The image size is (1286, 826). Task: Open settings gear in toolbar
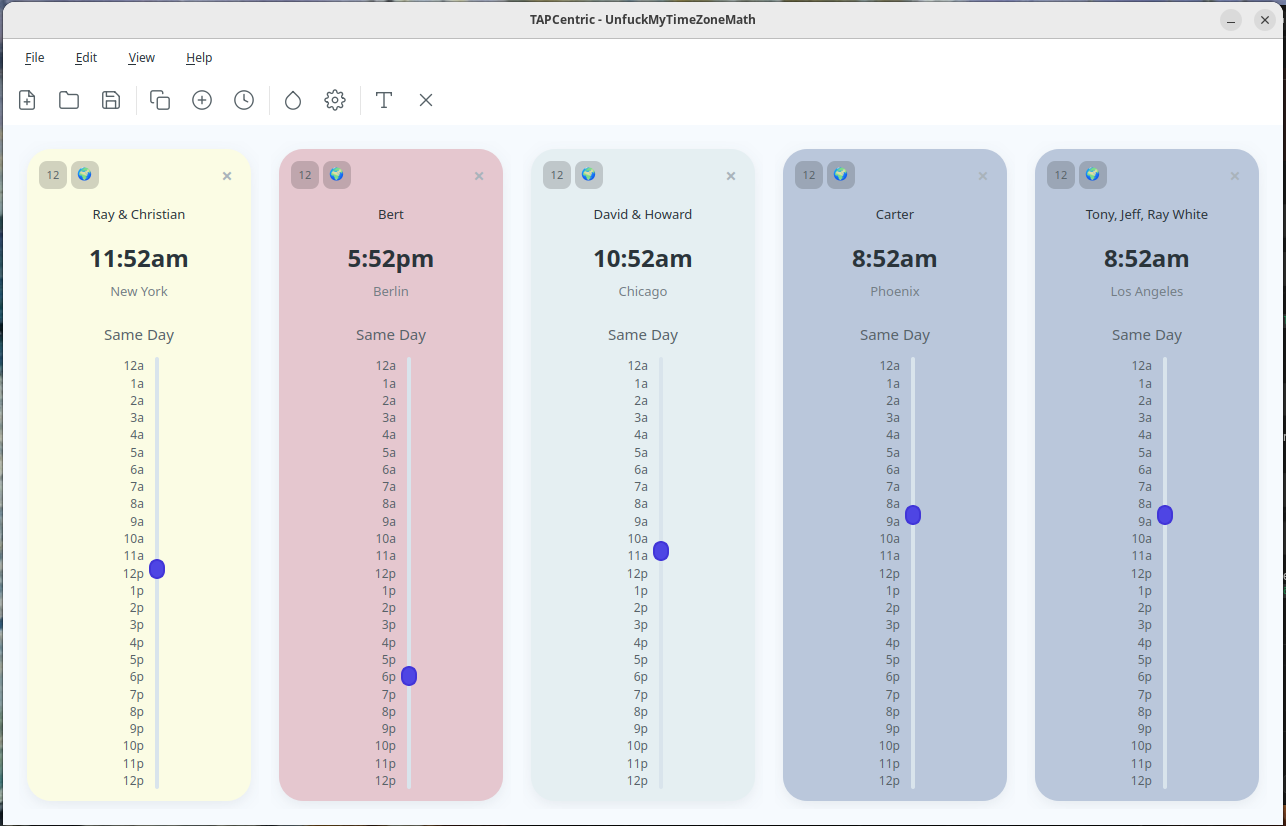[x=335, y=100]
